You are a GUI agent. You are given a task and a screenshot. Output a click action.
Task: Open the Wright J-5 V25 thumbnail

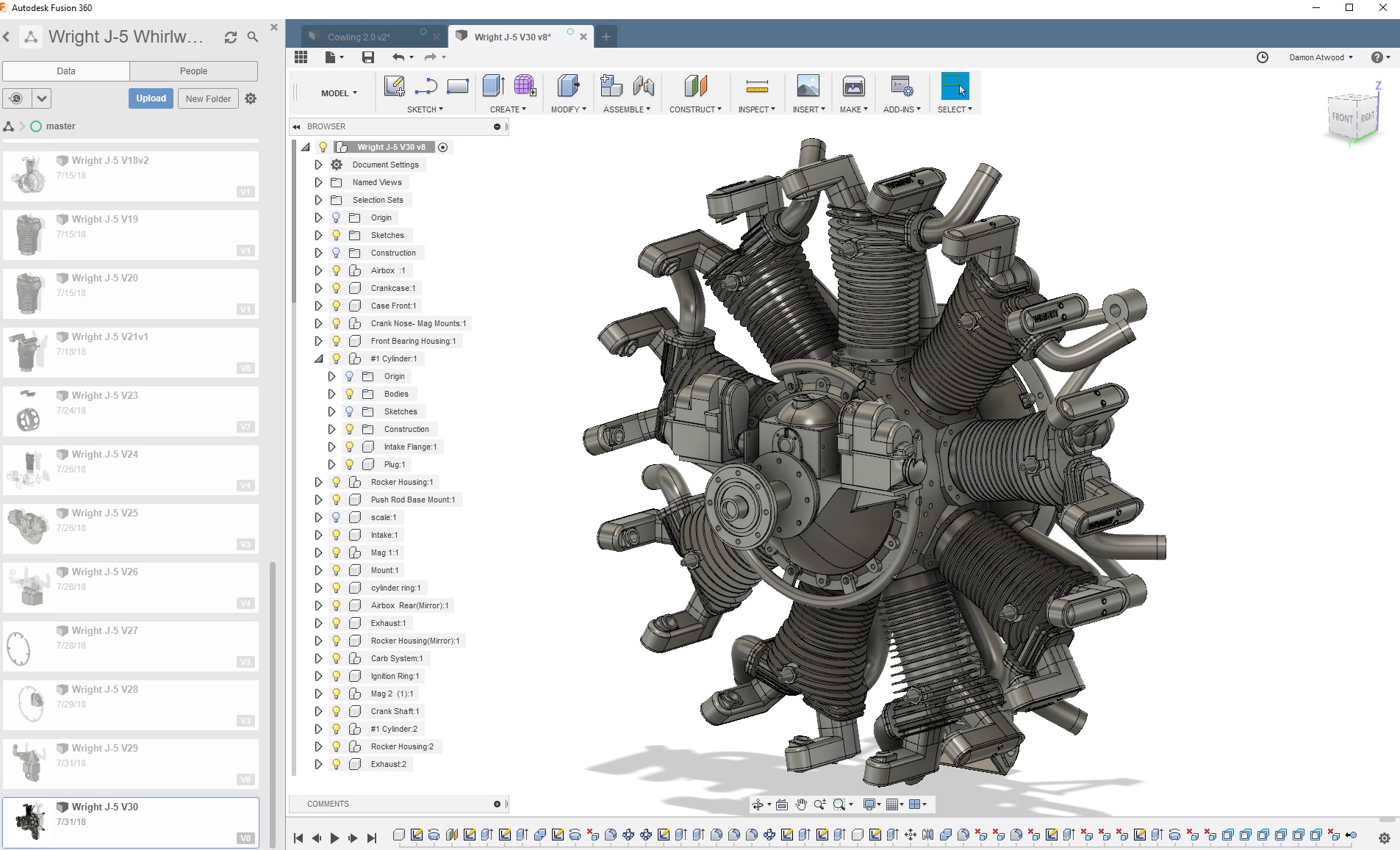pyautogui.click(x=28, y=527)
